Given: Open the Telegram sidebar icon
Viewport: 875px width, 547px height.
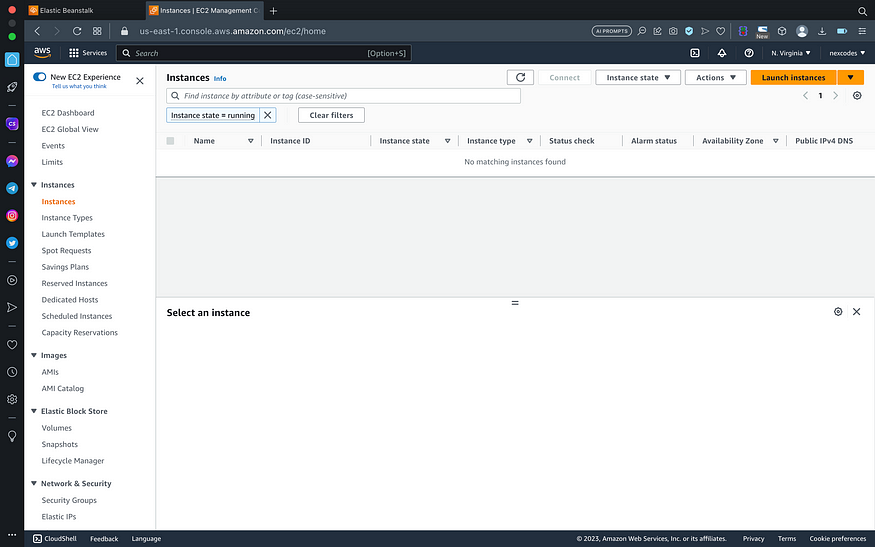Looking at the screenshot, I should (12, 188).
